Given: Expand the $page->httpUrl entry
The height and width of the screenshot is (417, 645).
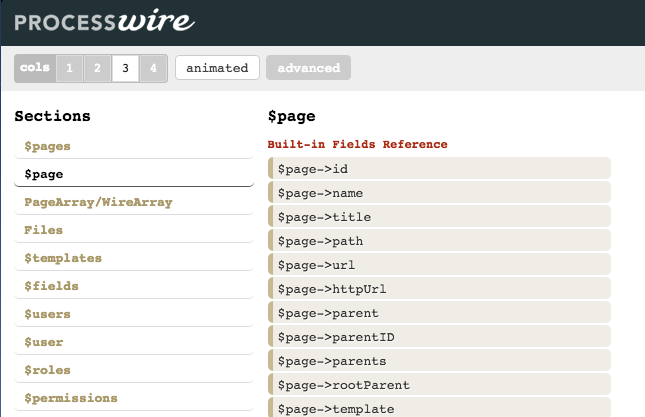Looking at the screenshot, I should coord(439,288).
